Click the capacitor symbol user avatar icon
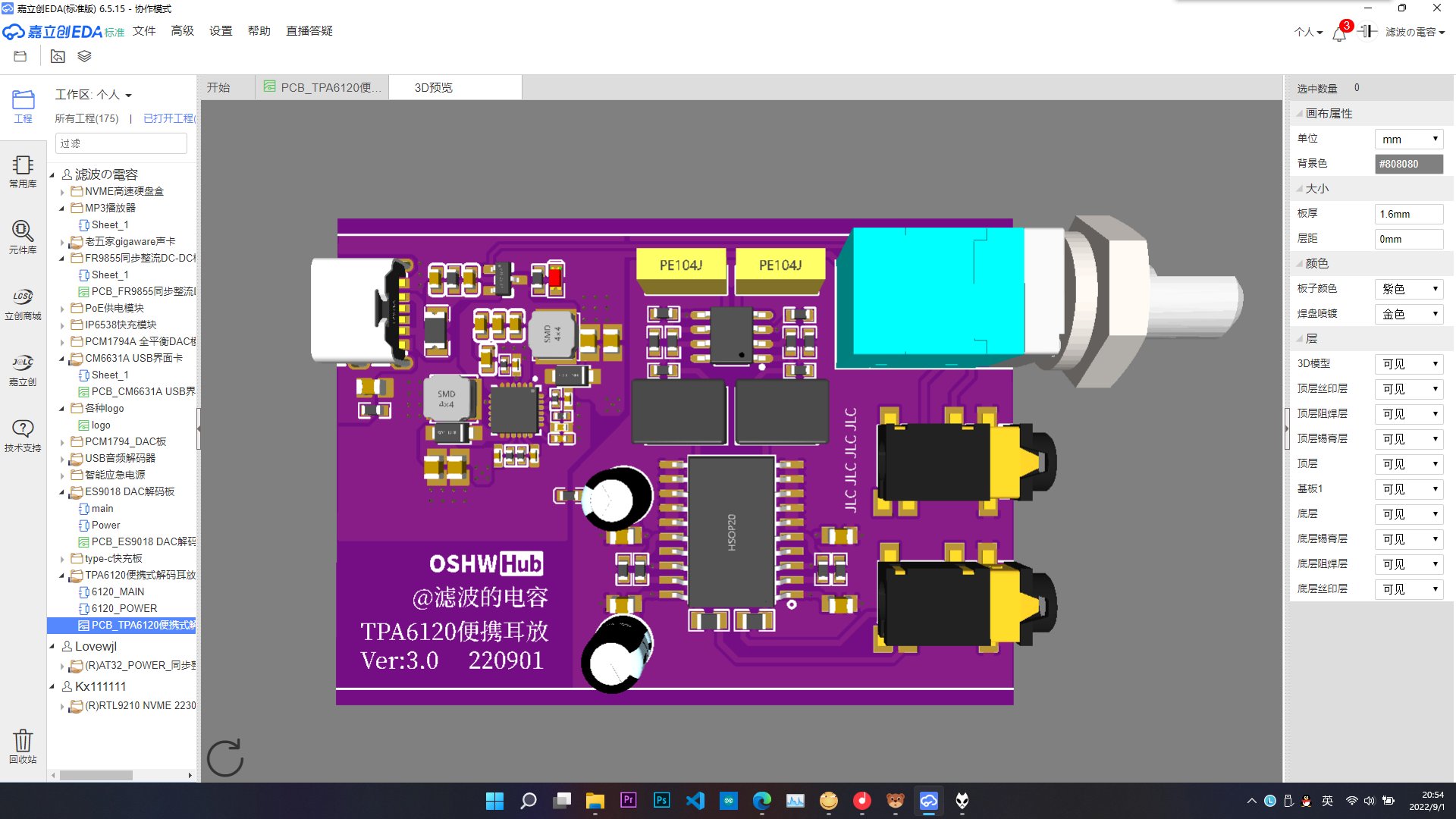The width and height of the screenshot is (1456, 819). tap(1367, 31)
